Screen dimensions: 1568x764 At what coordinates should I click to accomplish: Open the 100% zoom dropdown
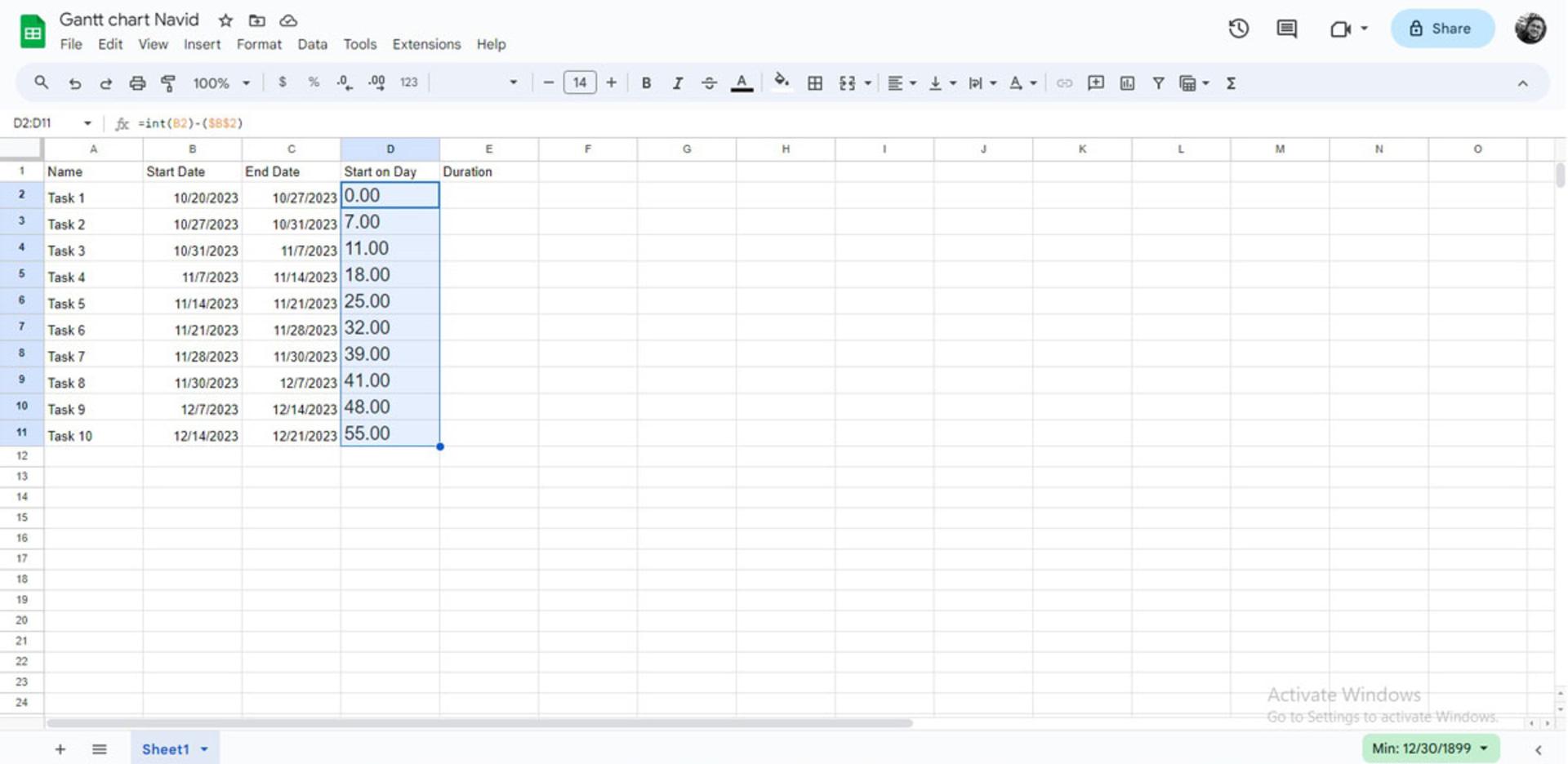221,82
